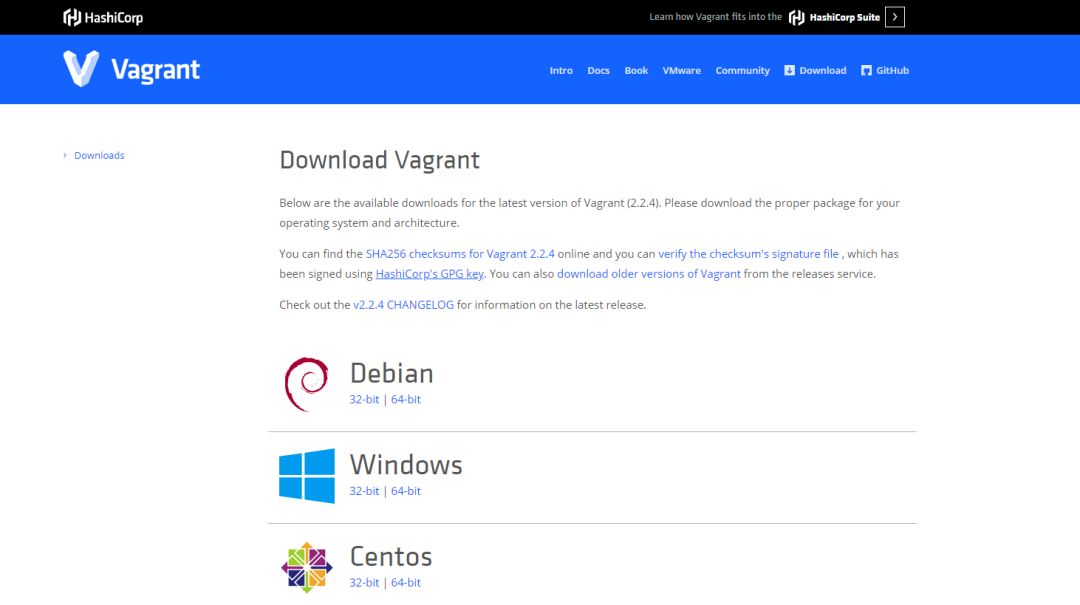Download Debian 32-bit package
1080x605 pixels.
[x=364, y=399]
